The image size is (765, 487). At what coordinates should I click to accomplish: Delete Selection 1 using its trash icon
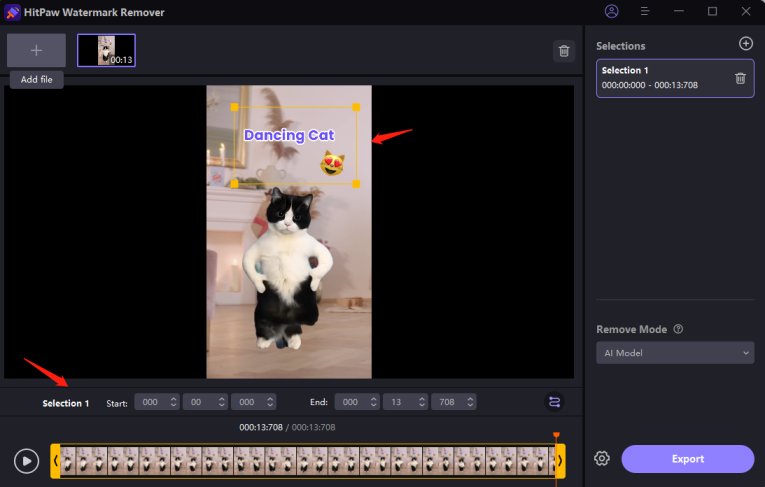tap(740, 78)
